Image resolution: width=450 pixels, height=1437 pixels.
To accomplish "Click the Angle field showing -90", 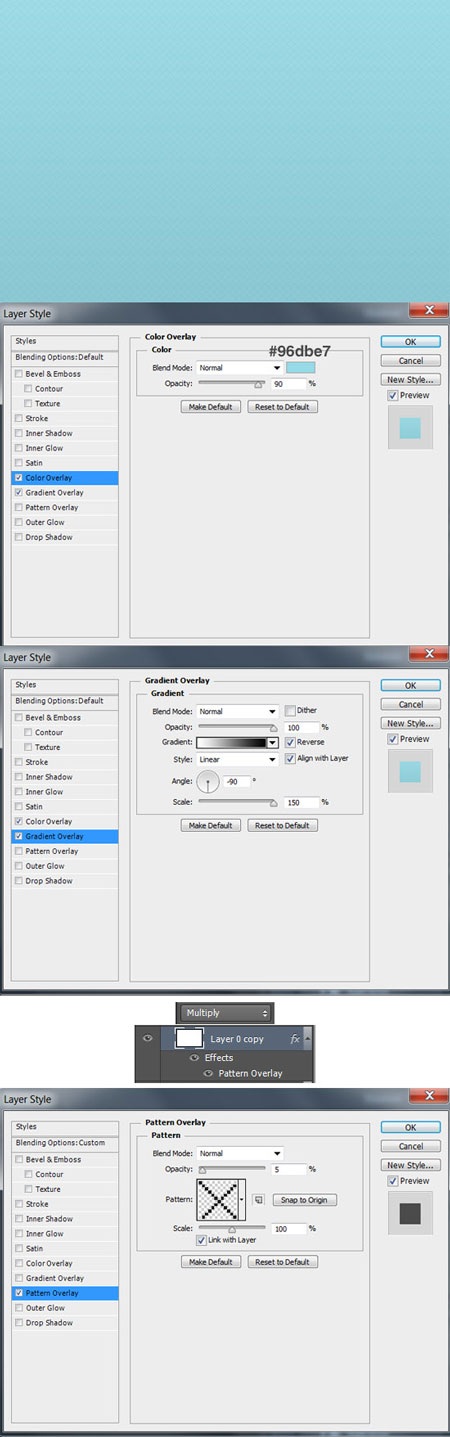I will tap(237, 780).
